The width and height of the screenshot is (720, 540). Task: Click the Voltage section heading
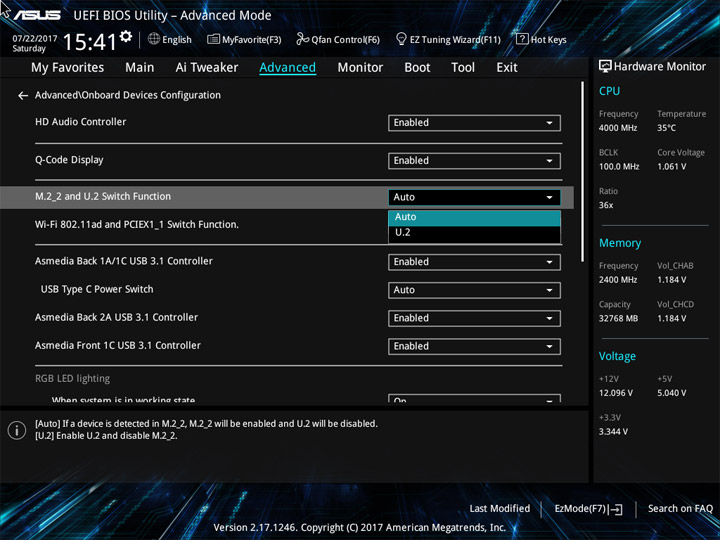tap(617, 356)
